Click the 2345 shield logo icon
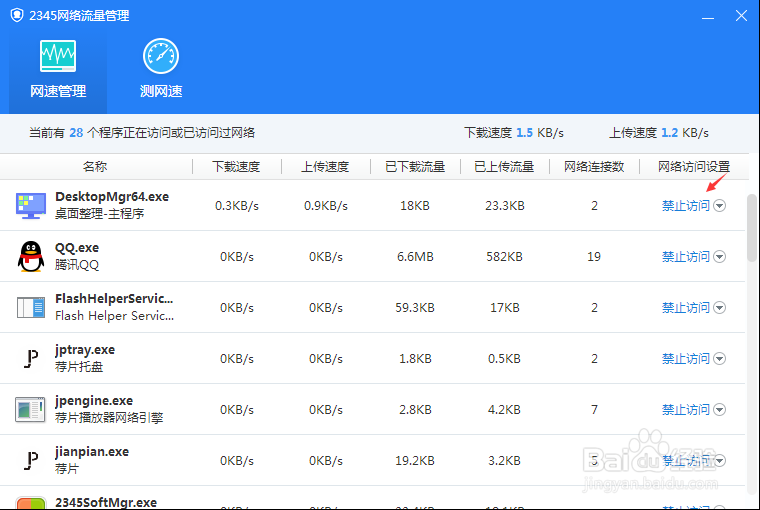Screen dimensions: 760x510 click(x=17, y=16)
